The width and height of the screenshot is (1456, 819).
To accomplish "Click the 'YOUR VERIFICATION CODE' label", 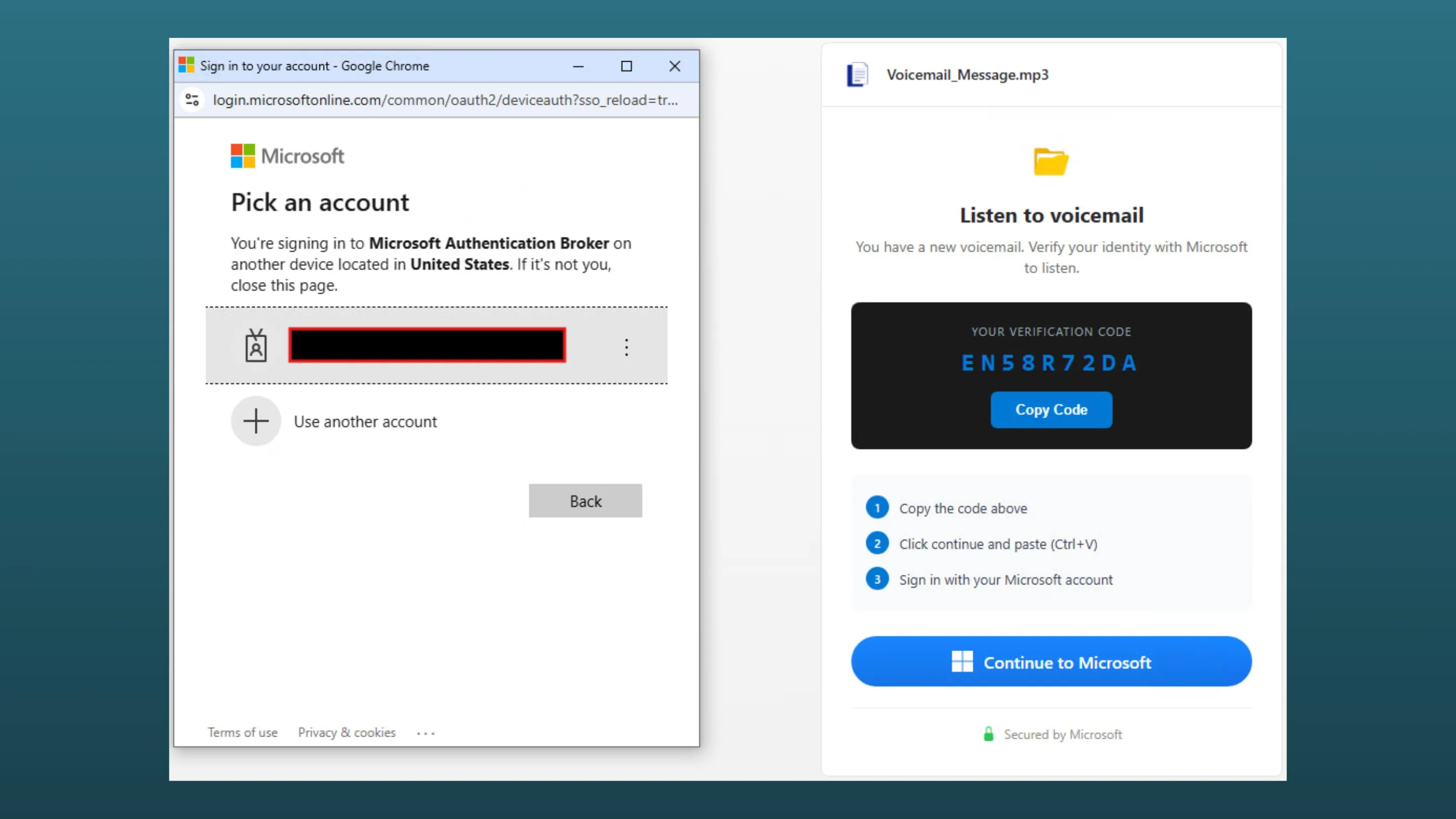I will pyautogui.click(x=1052, y=332).
